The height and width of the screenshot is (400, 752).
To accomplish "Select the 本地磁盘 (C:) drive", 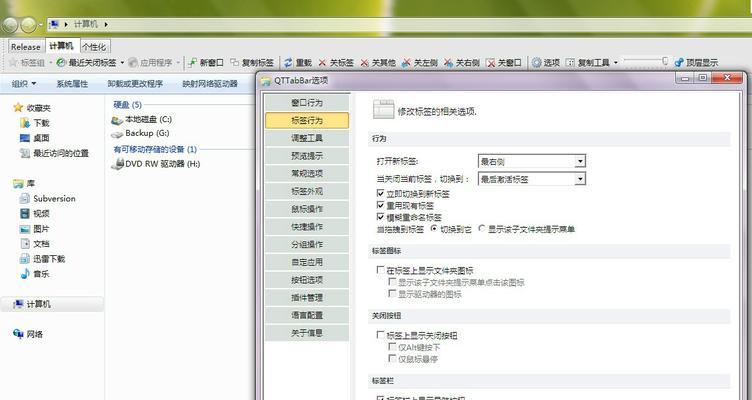I will click(x=141, y=119).
